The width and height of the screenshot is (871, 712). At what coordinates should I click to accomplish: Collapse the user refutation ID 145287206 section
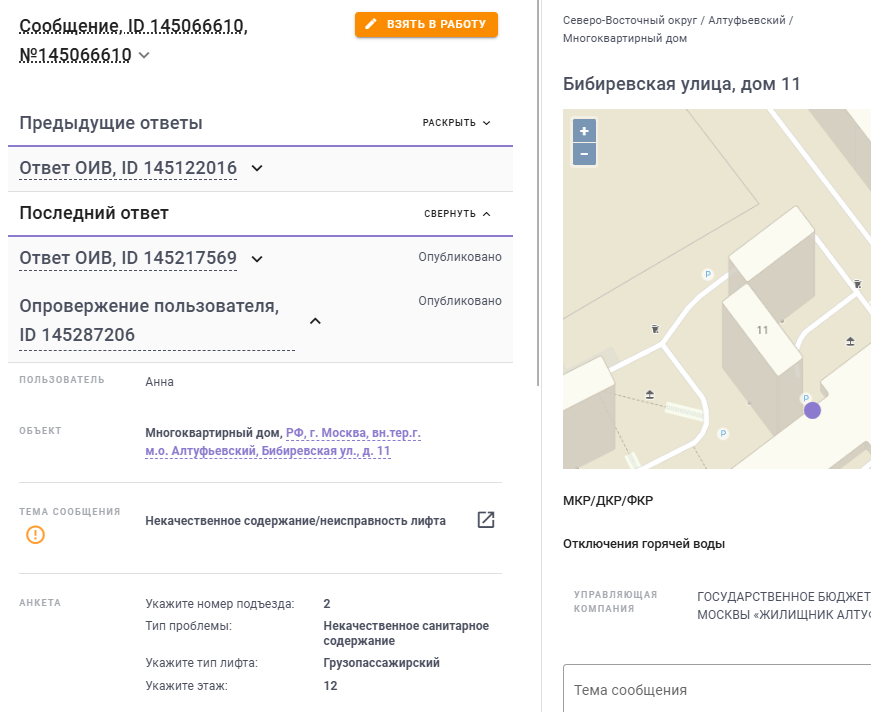click(x=315, y=321)
